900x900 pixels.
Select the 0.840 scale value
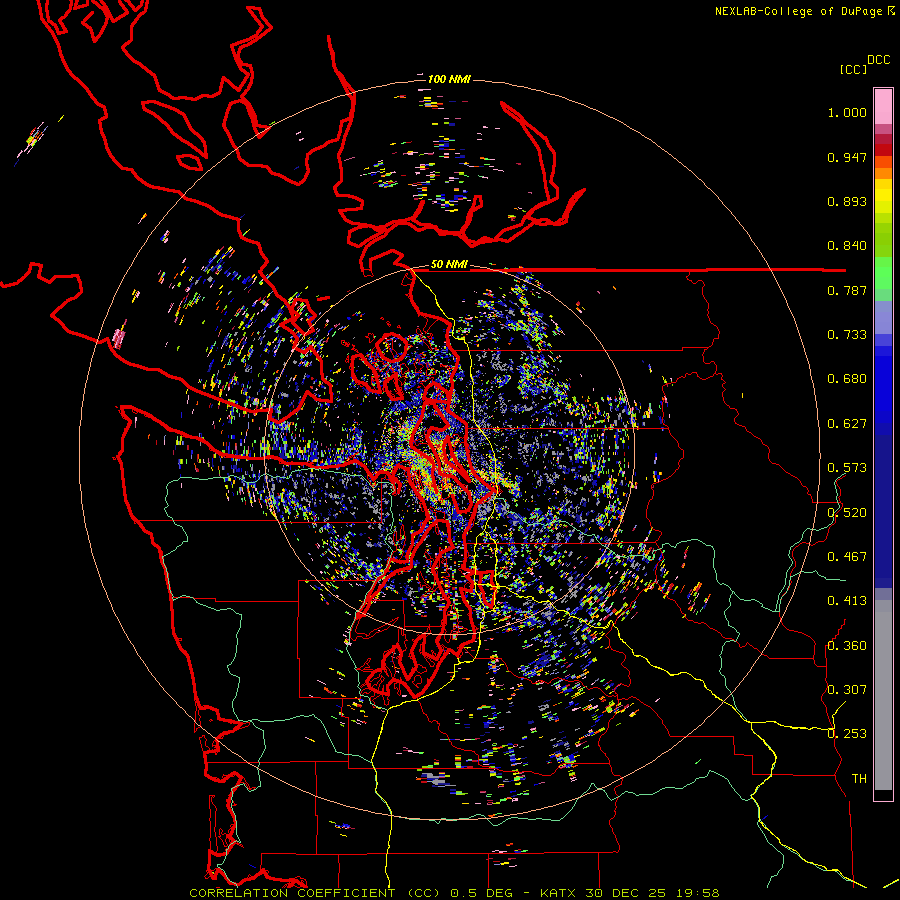pos(847,246)
